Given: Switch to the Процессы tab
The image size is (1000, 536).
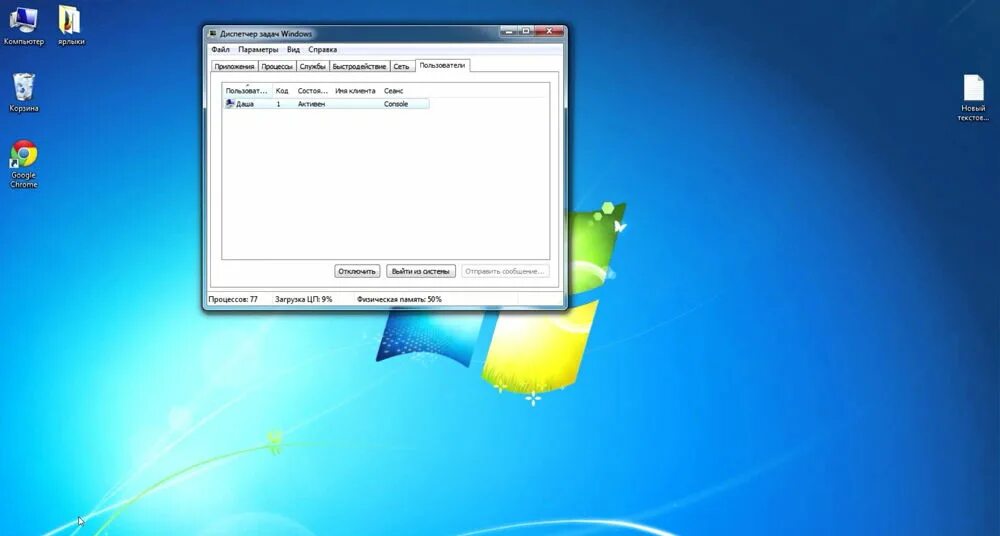Looking at the screenshot, I should pos(277,66).
